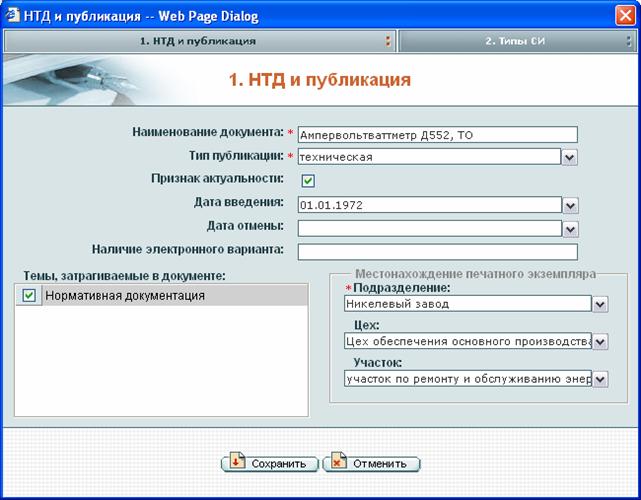Click Дата отмены empty field
This screenshot has height=500, width=641.
[x=430, y=229]
